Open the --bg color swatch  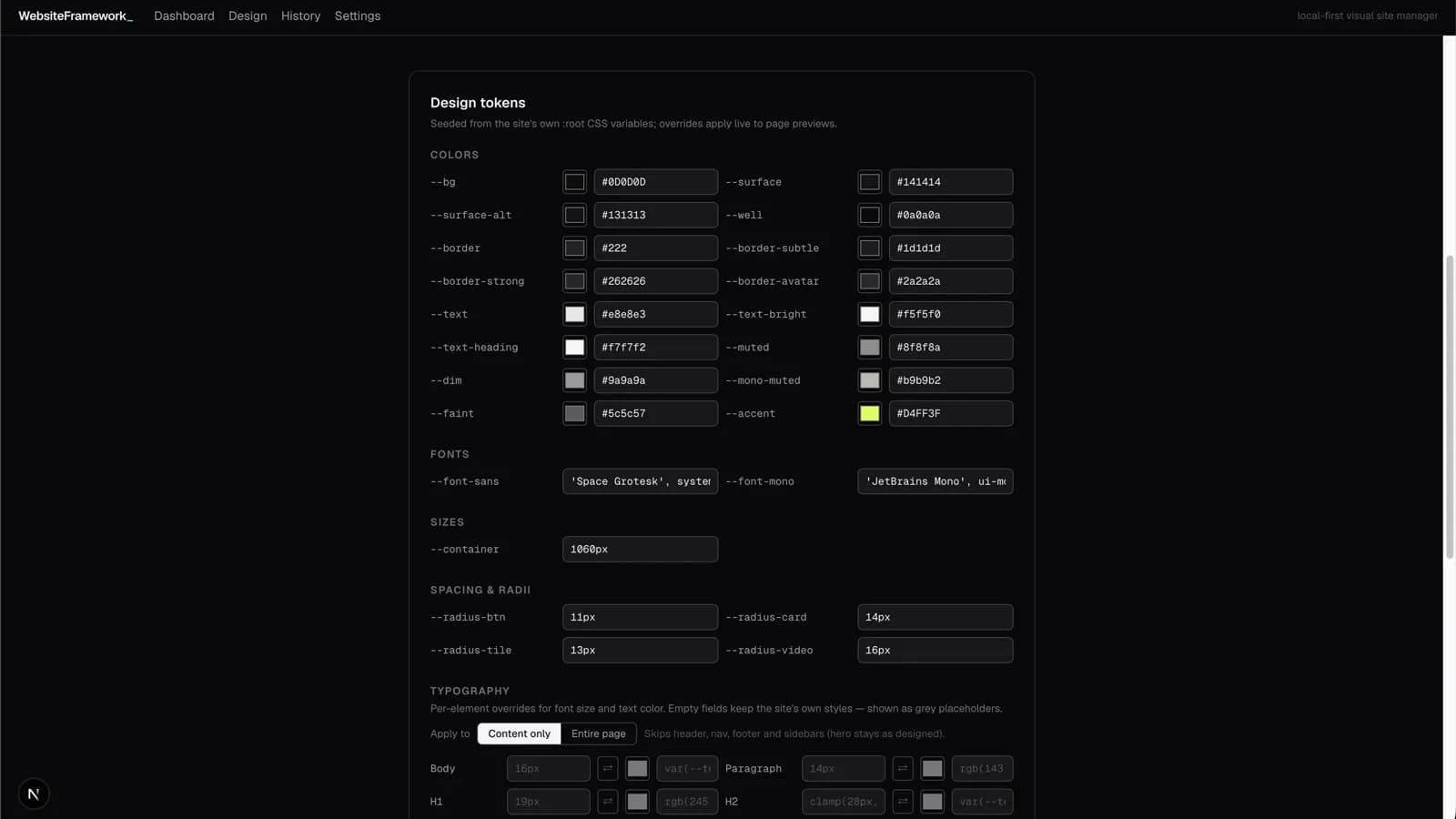[574, 182]
